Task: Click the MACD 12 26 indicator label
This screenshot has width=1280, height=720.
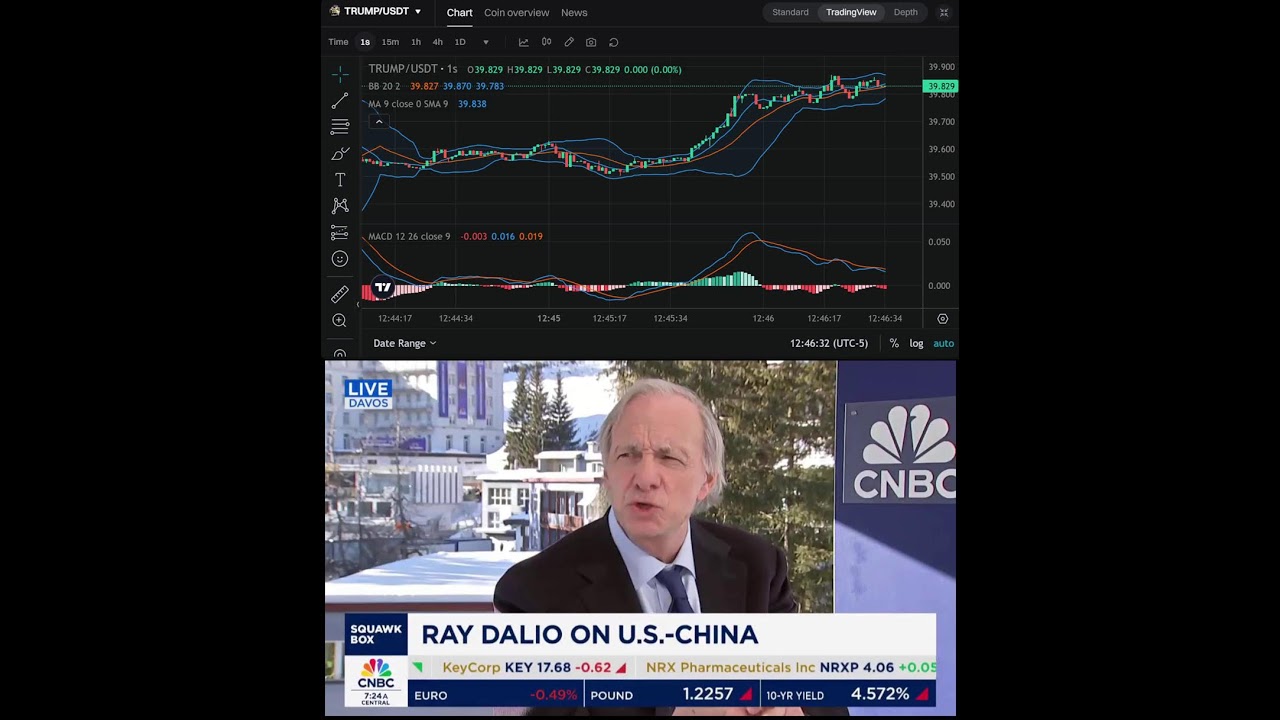Action: 409,236
